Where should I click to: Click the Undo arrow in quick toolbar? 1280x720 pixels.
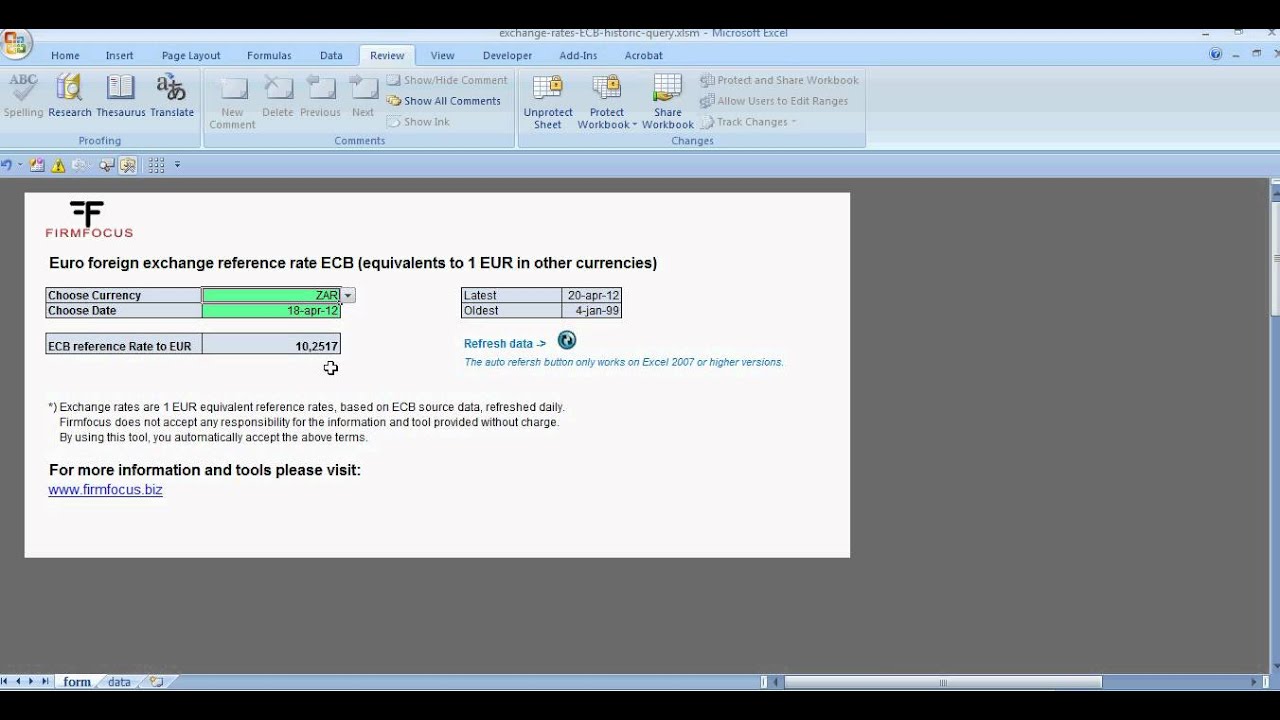pos(6,165)
